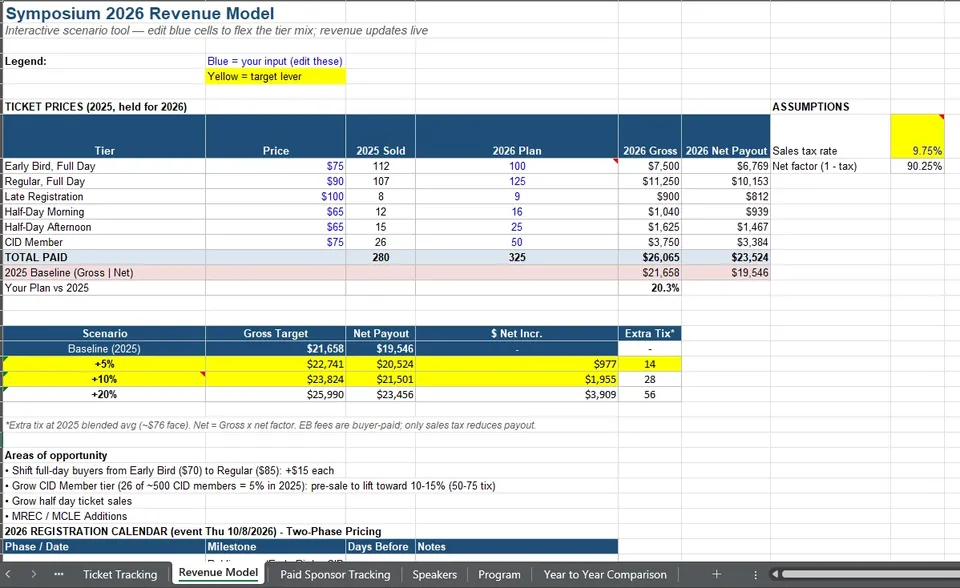Click the 2025 Baseline gross $21,658 cell
The width and height of the screenshot is (960, 588).
tap(650, 273)
